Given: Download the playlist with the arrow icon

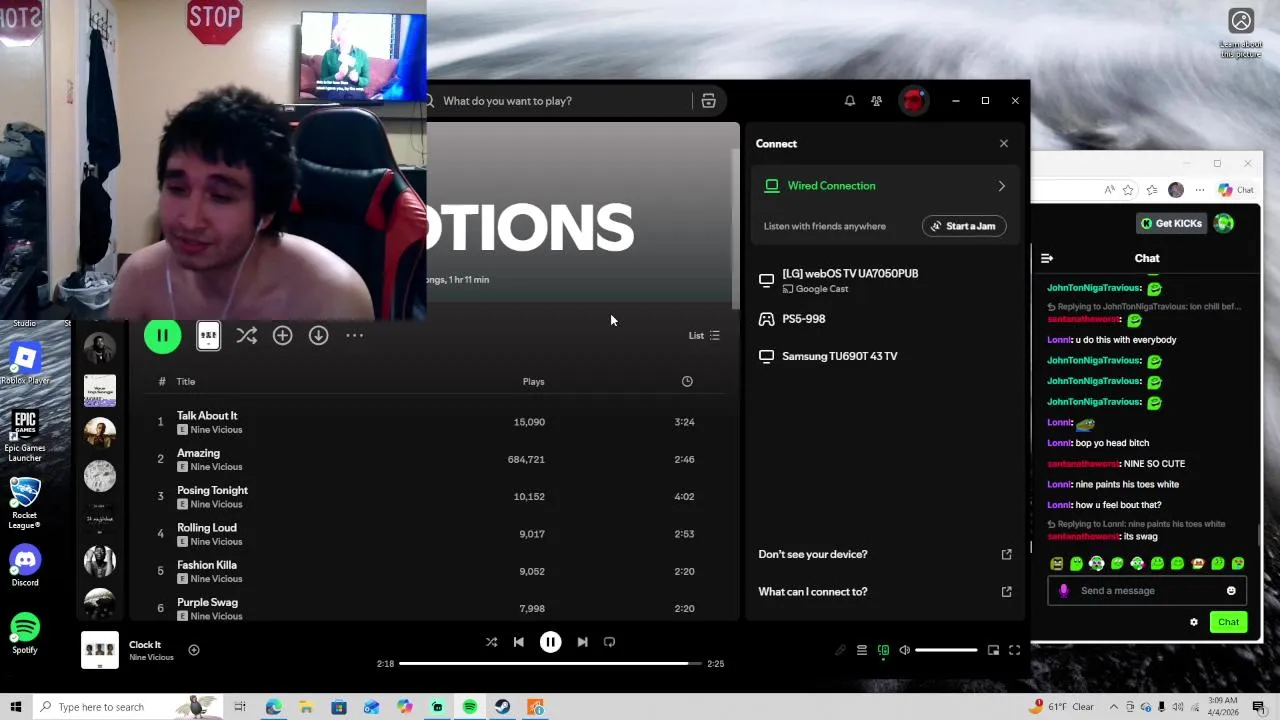Looking at the screenshot, I should (318, 336).
